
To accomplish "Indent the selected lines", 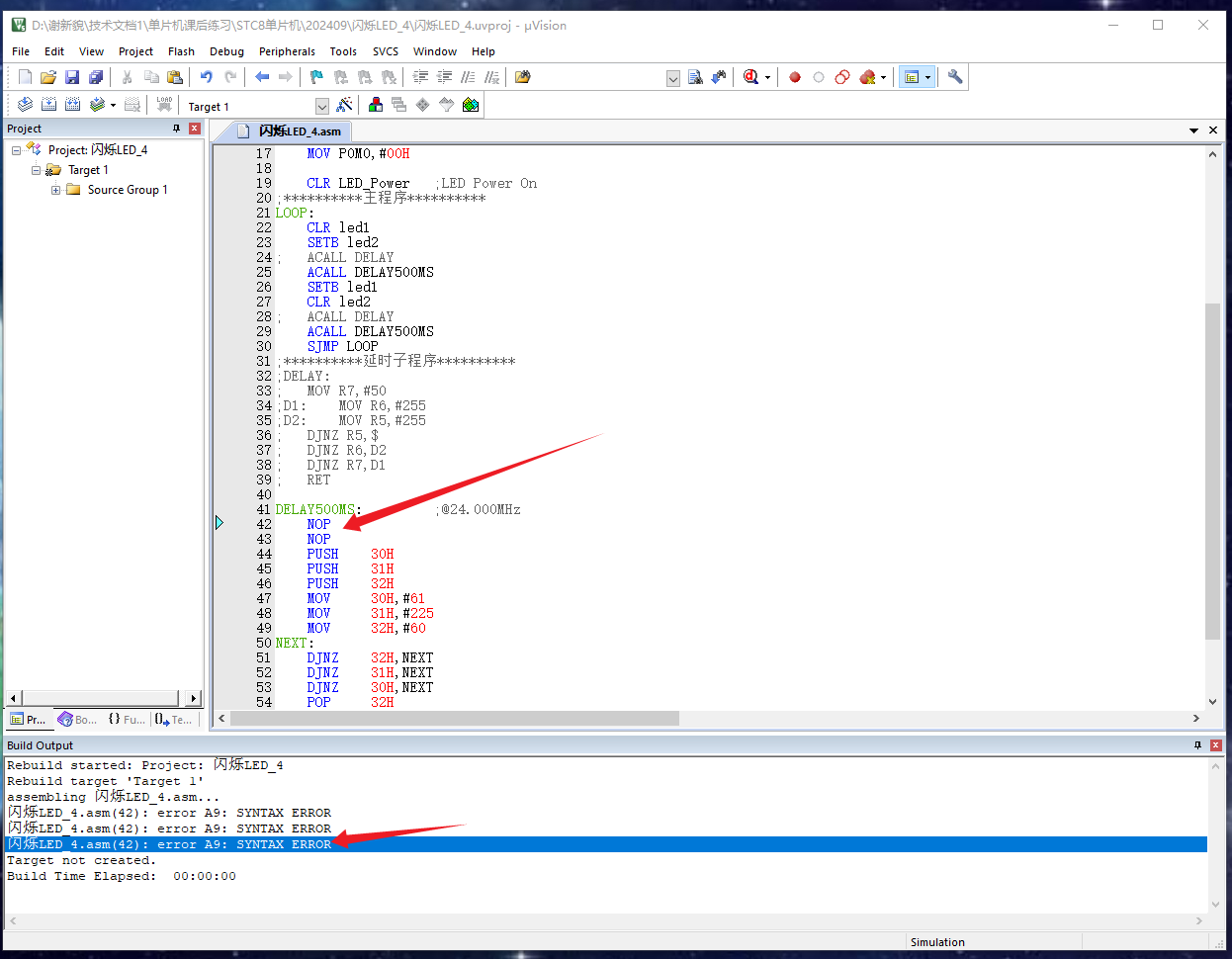I will (x=420, y=77).
